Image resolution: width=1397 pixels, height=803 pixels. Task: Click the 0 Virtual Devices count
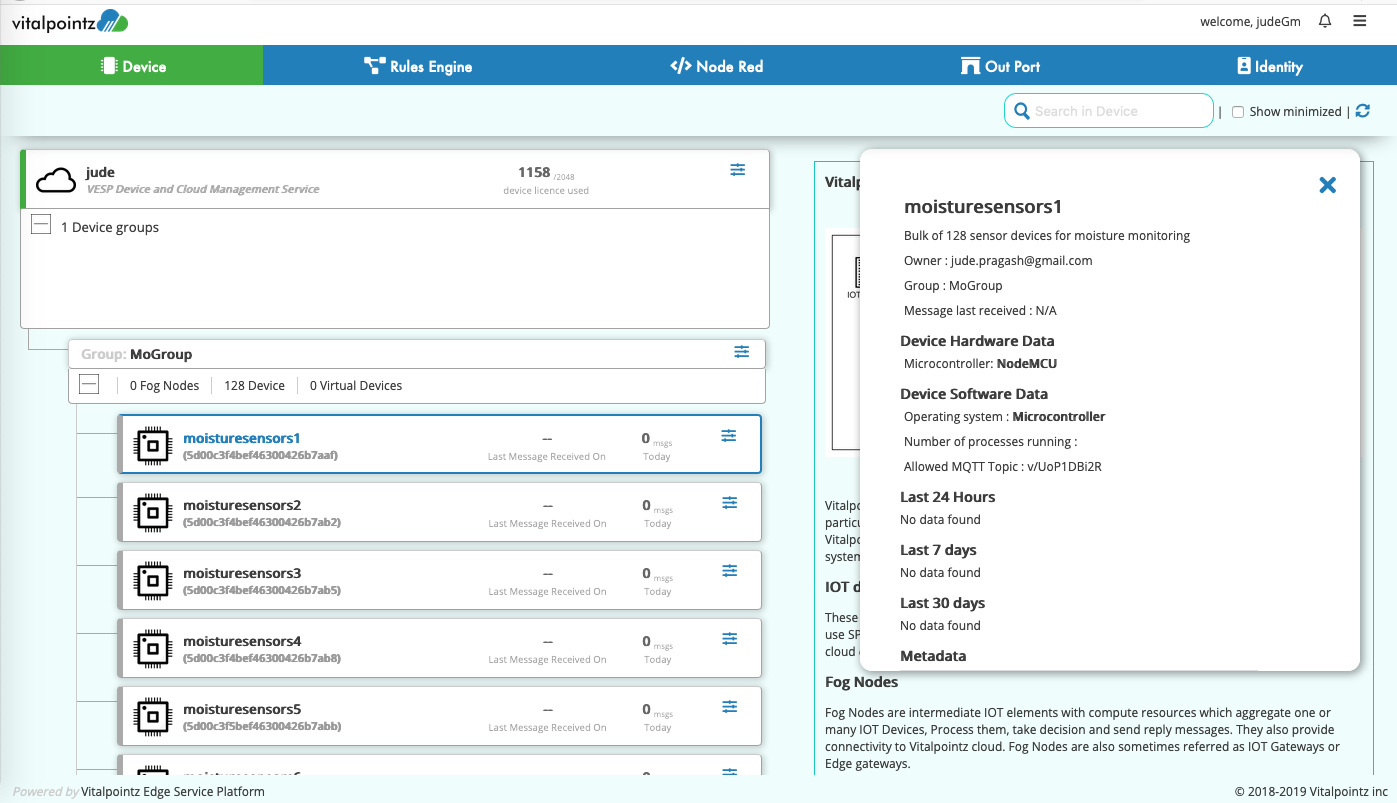click(356, 385)
